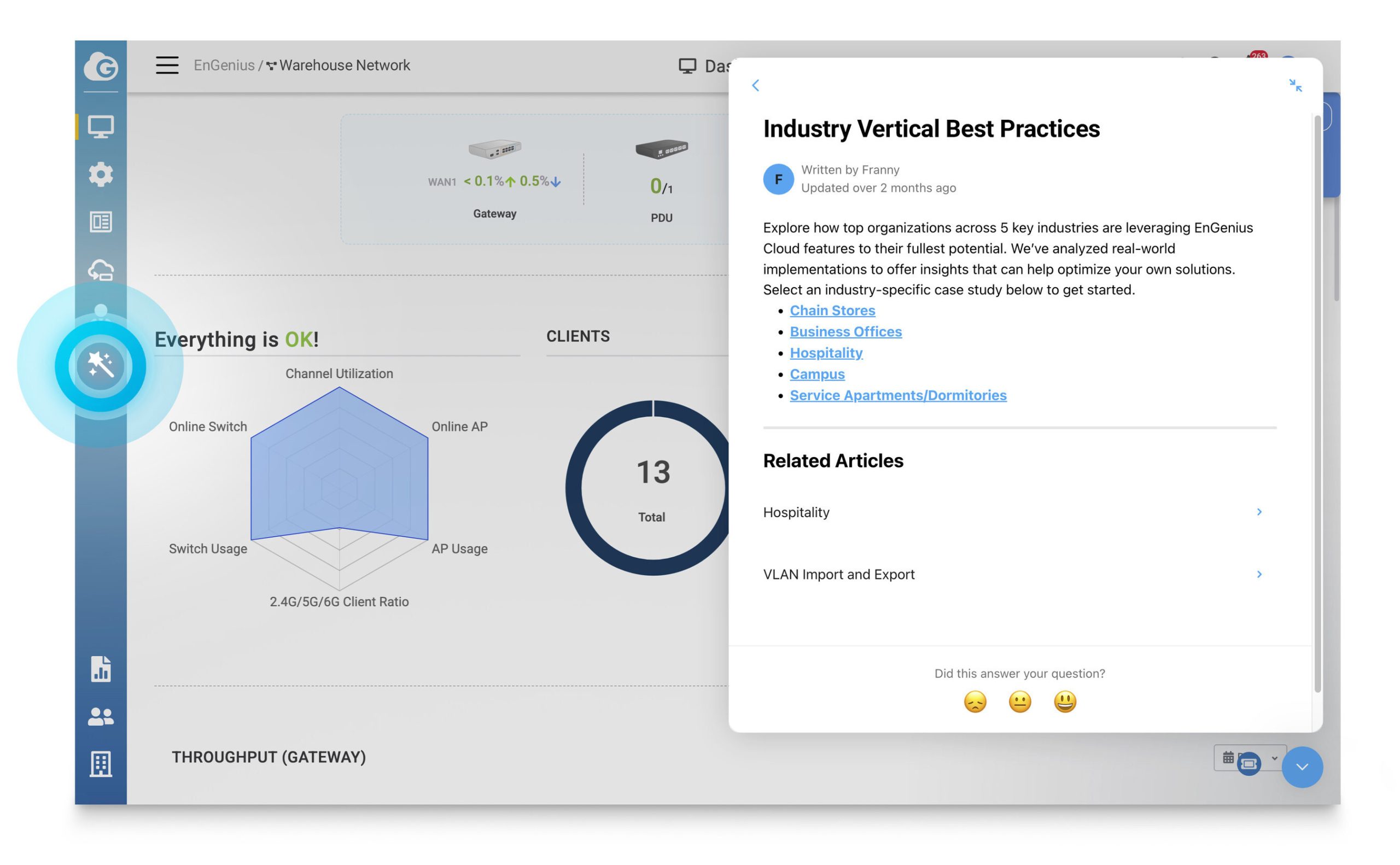
Task: Close the help messenger with round chevron button
Action: click(1302, 767)
